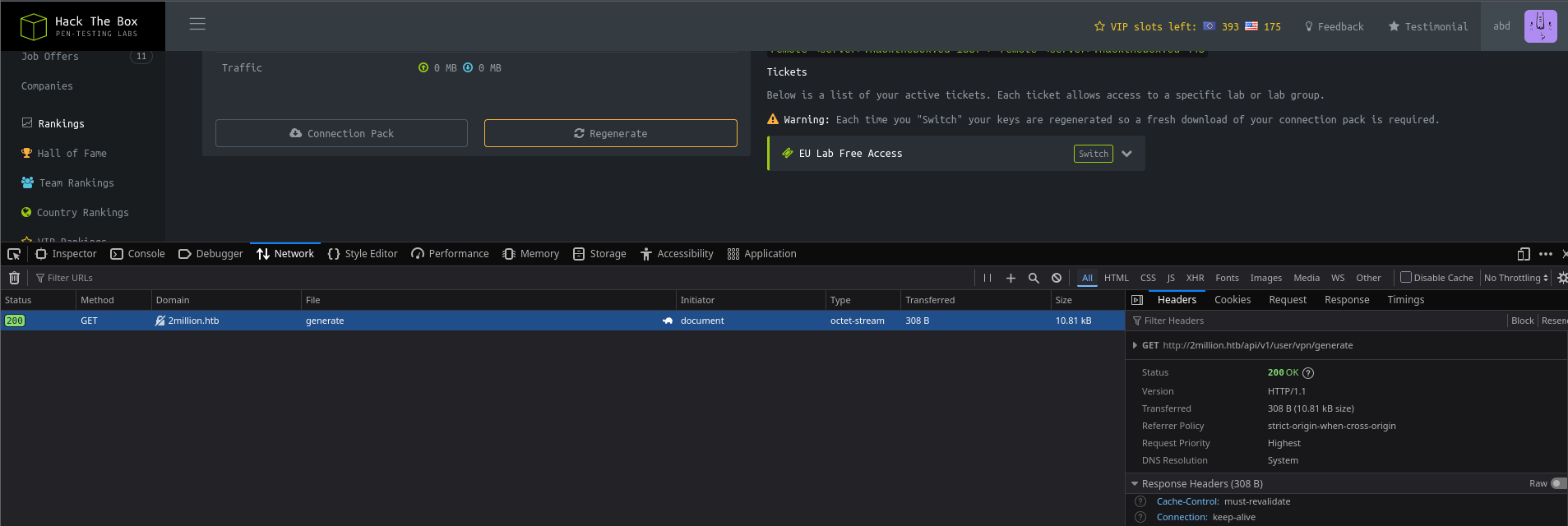The width and height of the screenshot is (1568, 526).
Task: Click the VIP slots star icon
Action: click(x=1099, y=26)
